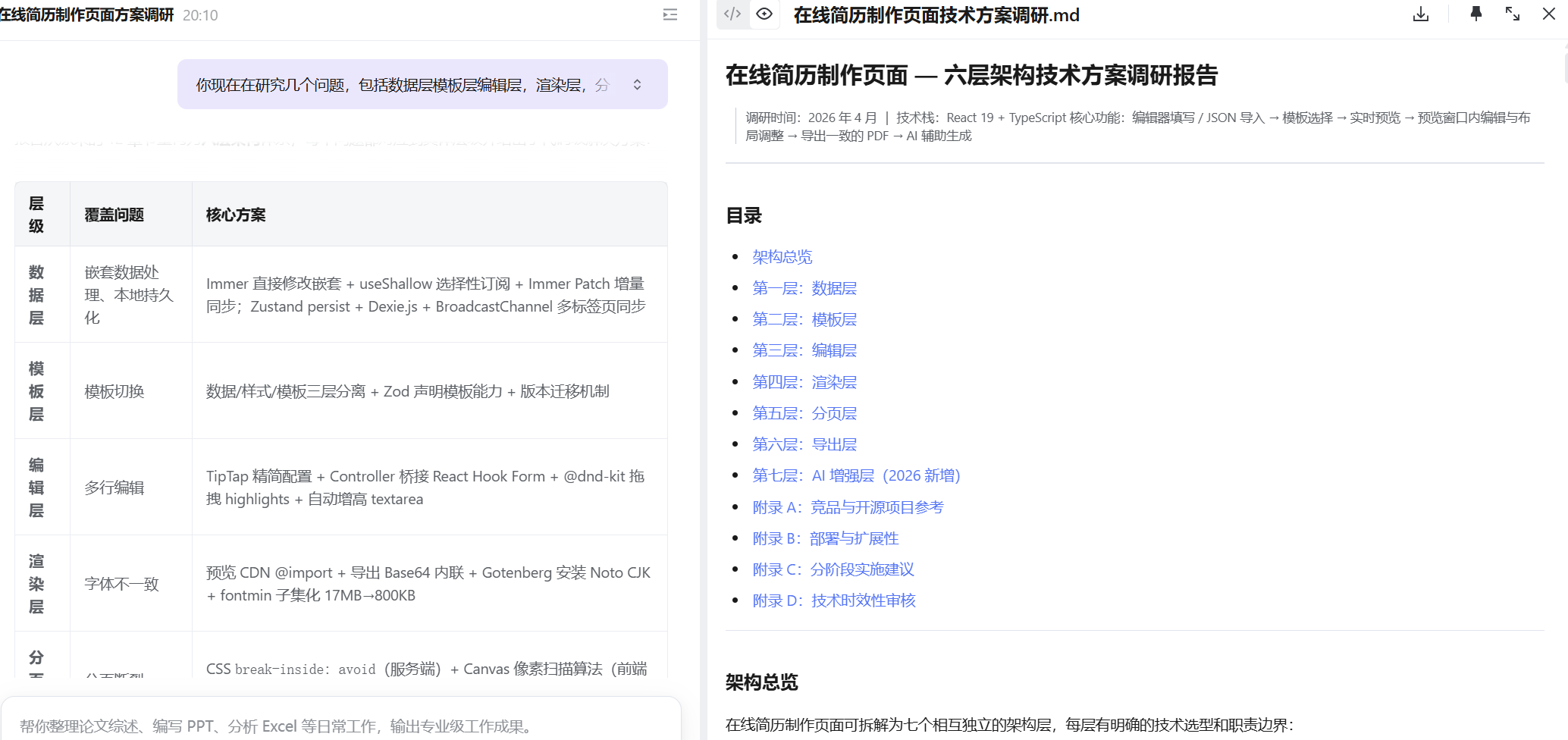The width and height of the screenshot is (1568, 740).
Task: Focus the chat message input field
Action: [341, 726]
